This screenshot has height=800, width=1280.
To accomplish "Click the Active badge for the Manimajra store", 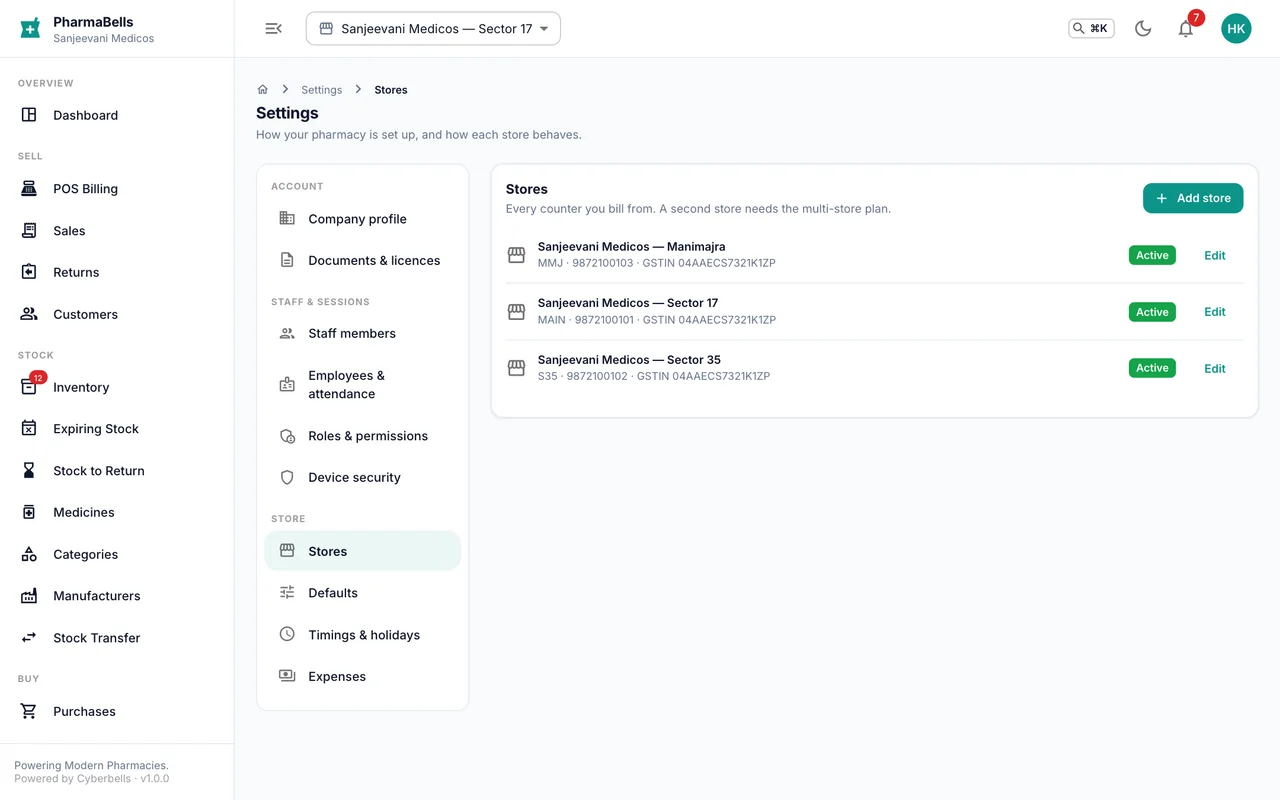I will pyautogui.click(x=1152, y=255).
